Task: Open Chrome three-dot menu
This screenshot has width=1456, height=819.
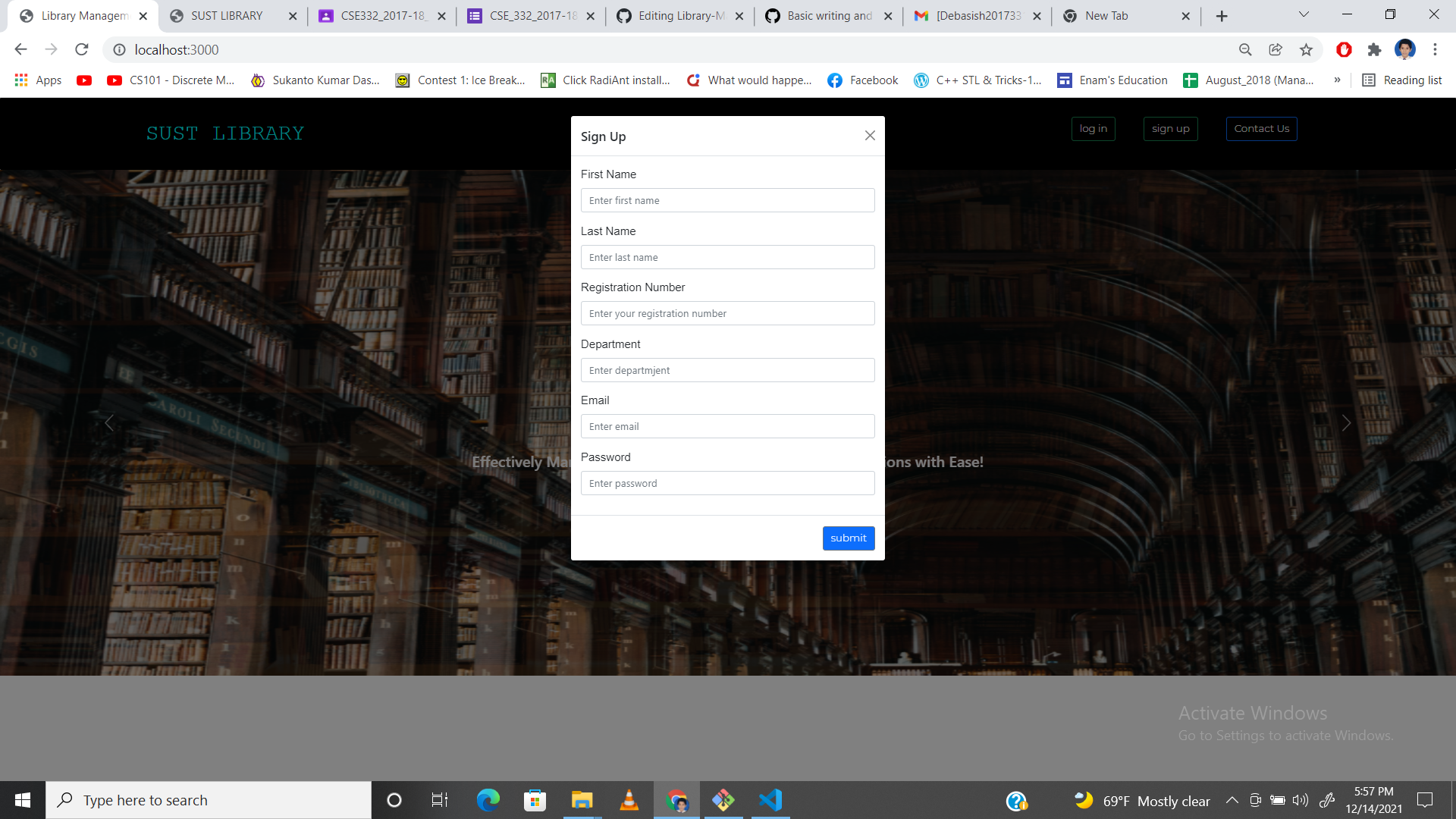Action: point(1435,49)
